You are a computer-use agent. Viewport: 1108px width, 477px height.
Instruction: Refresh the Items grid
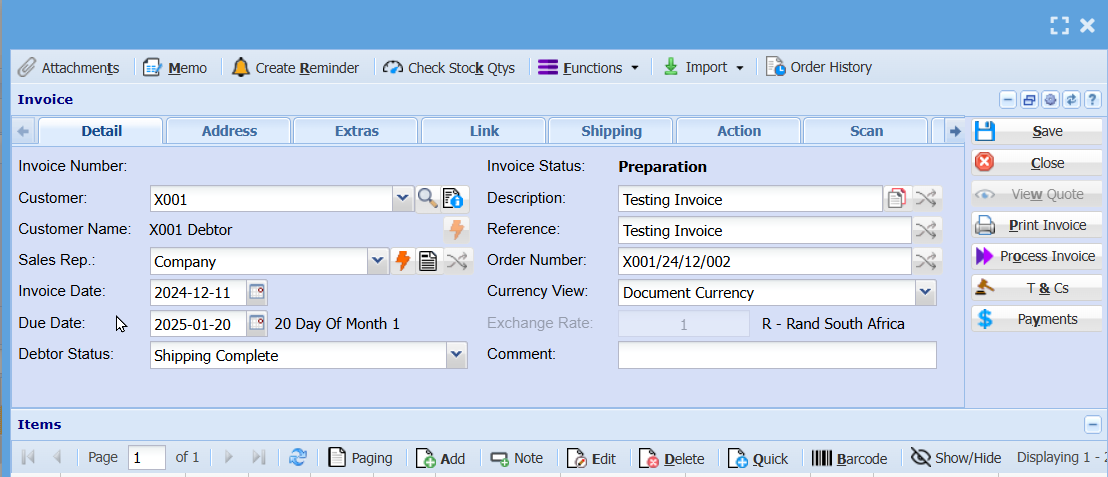point(297,458)
